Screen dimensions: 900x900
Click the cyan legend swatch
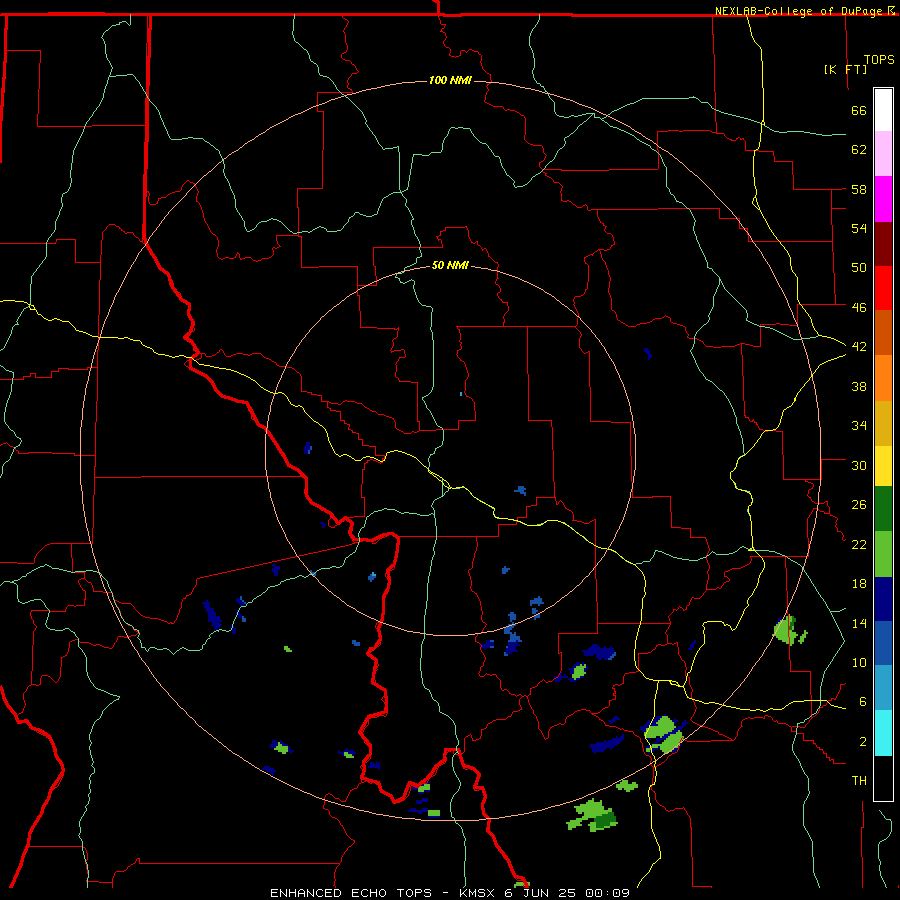click(883, 733)
